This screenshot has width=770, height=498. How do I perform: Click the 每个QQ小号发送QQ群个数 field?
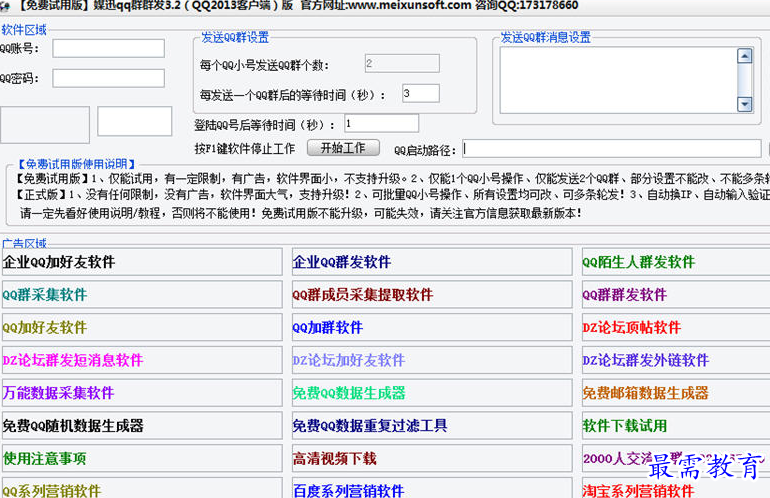pyautogui.click(x=402, y=63)
